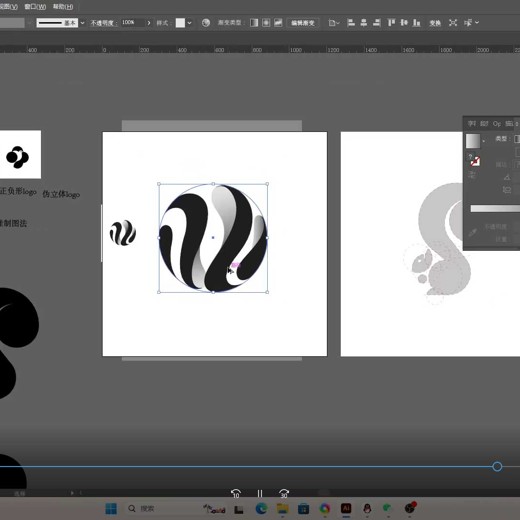The width and height of the screenshot is (520, 520).
Task: Switch to the 段落 panel tab
Action: pos(484,124)
